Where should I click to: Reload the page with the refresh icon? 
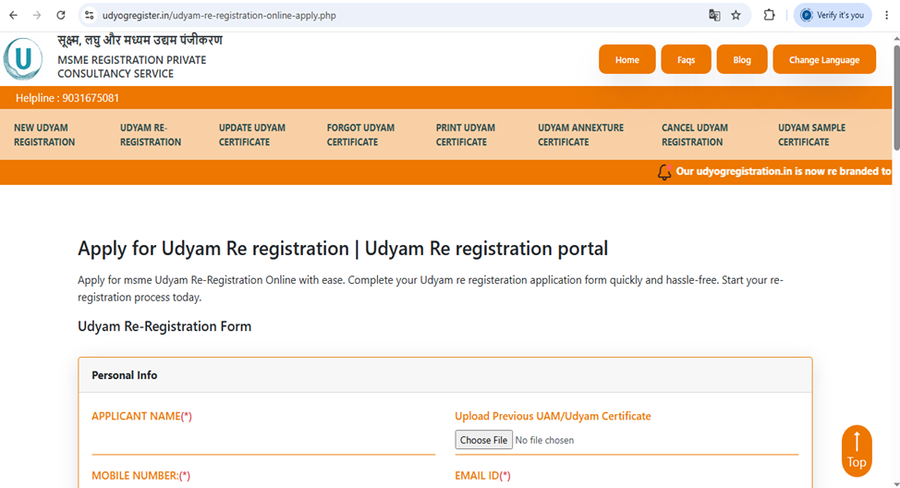click(61, 16)
